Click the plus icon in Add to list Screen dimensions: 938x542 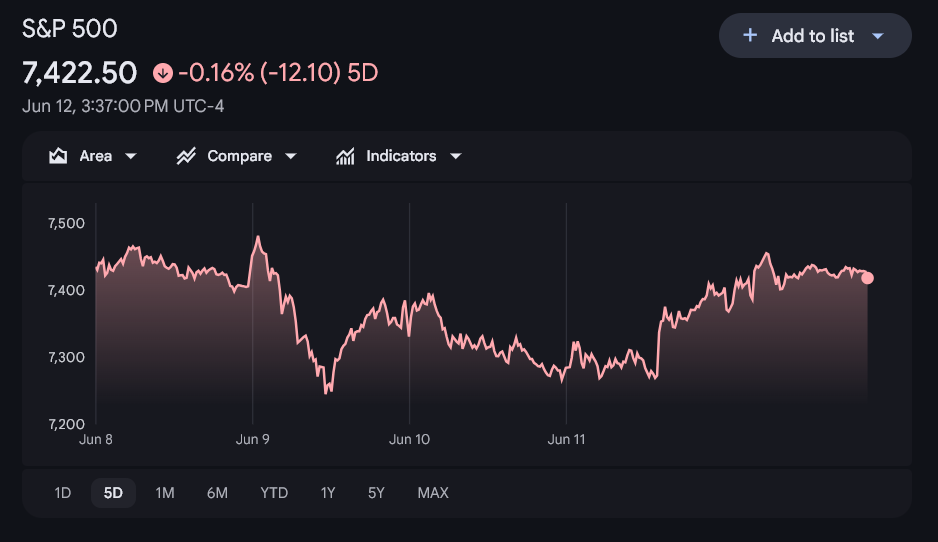click(750, 35)
